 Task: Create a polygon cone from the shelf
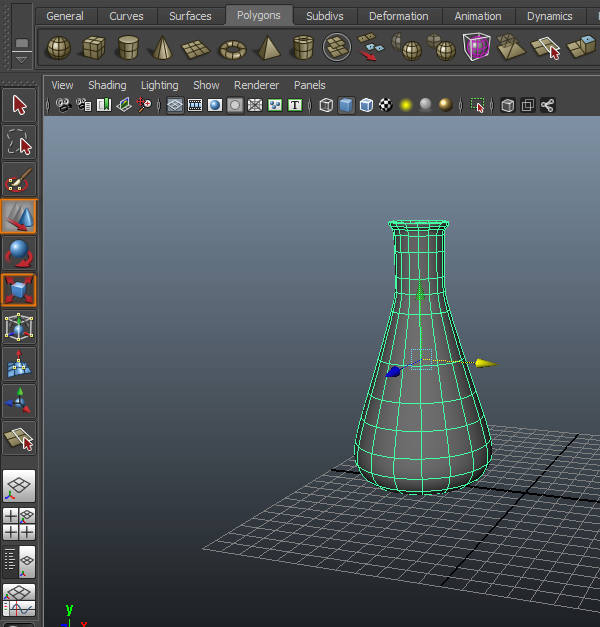(x=162, y=48)
